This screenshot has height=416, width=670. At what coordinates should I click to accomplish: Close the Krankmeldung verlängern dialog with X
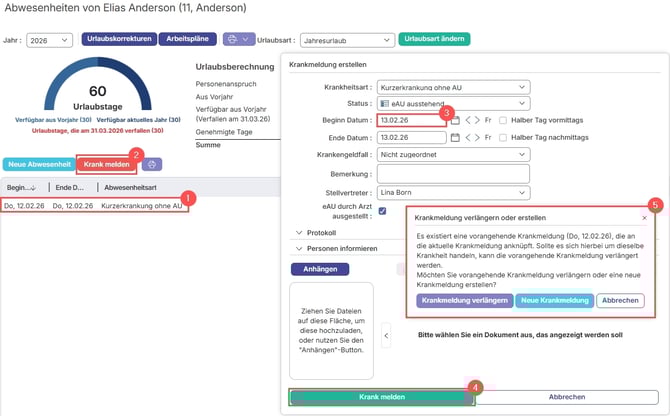click(644, 216)
